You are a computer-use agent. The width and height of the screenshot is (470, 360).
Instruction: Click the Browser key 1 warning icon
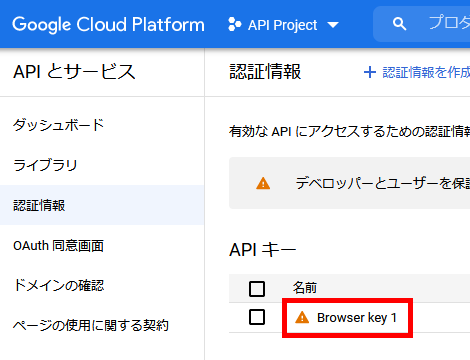click(x=302, y=317)
